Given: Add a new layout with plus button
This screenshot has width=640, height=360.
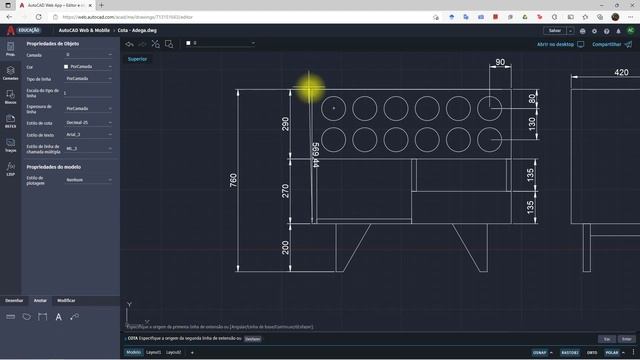Looking at the screenshot, I should 192,352.
